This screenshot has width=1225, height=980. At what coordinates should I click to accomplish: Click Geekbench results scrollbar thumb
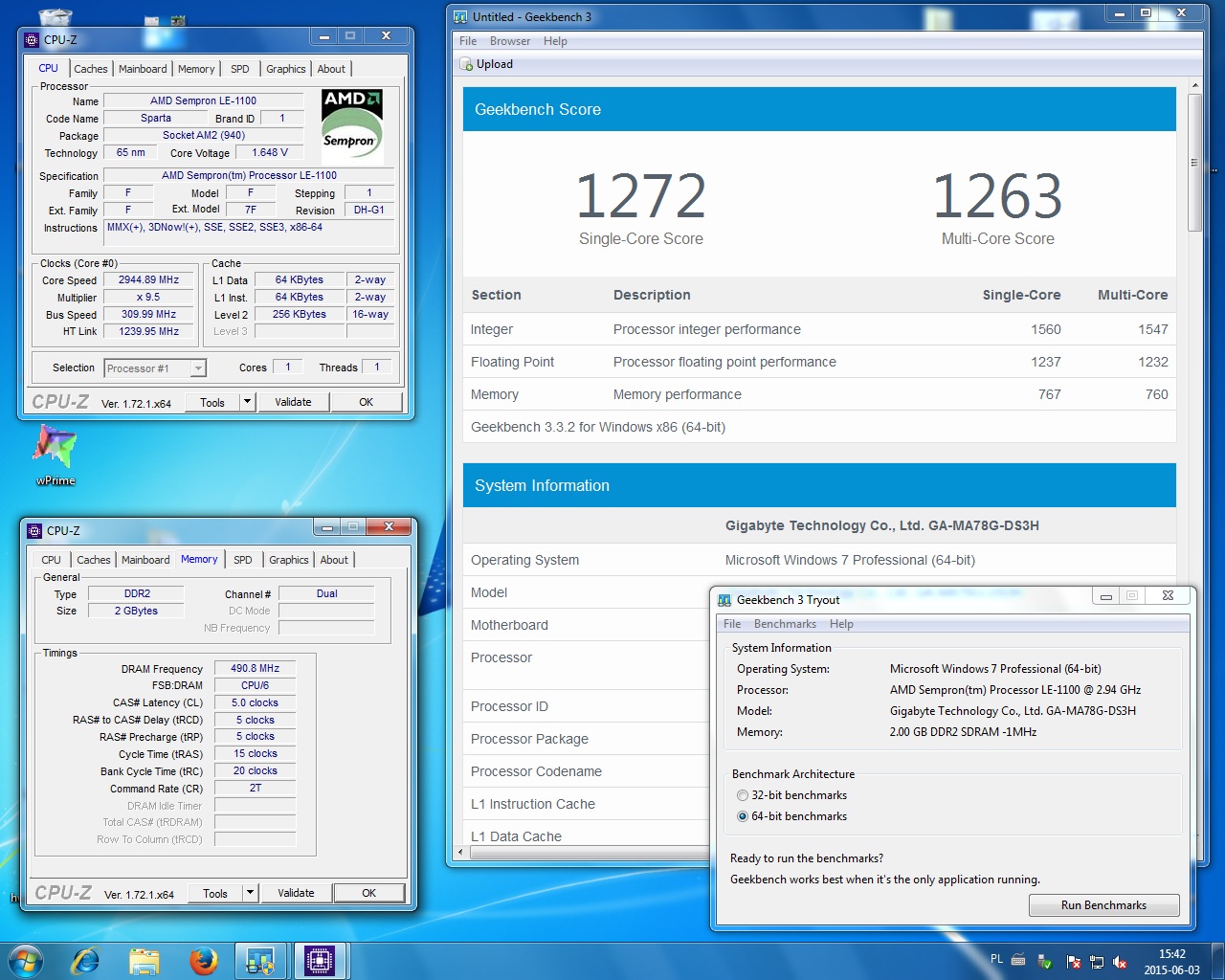click(1194, 163)
